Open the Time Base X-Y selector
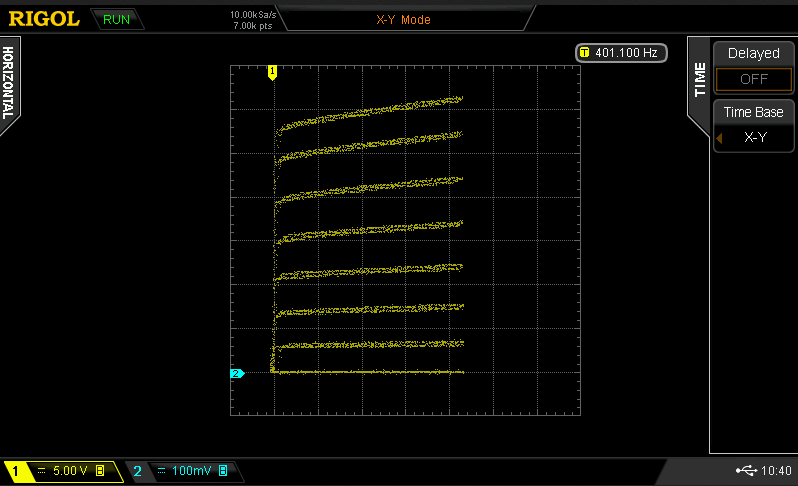The height and width of the screenshot is (486, 798). pos(756,137)
